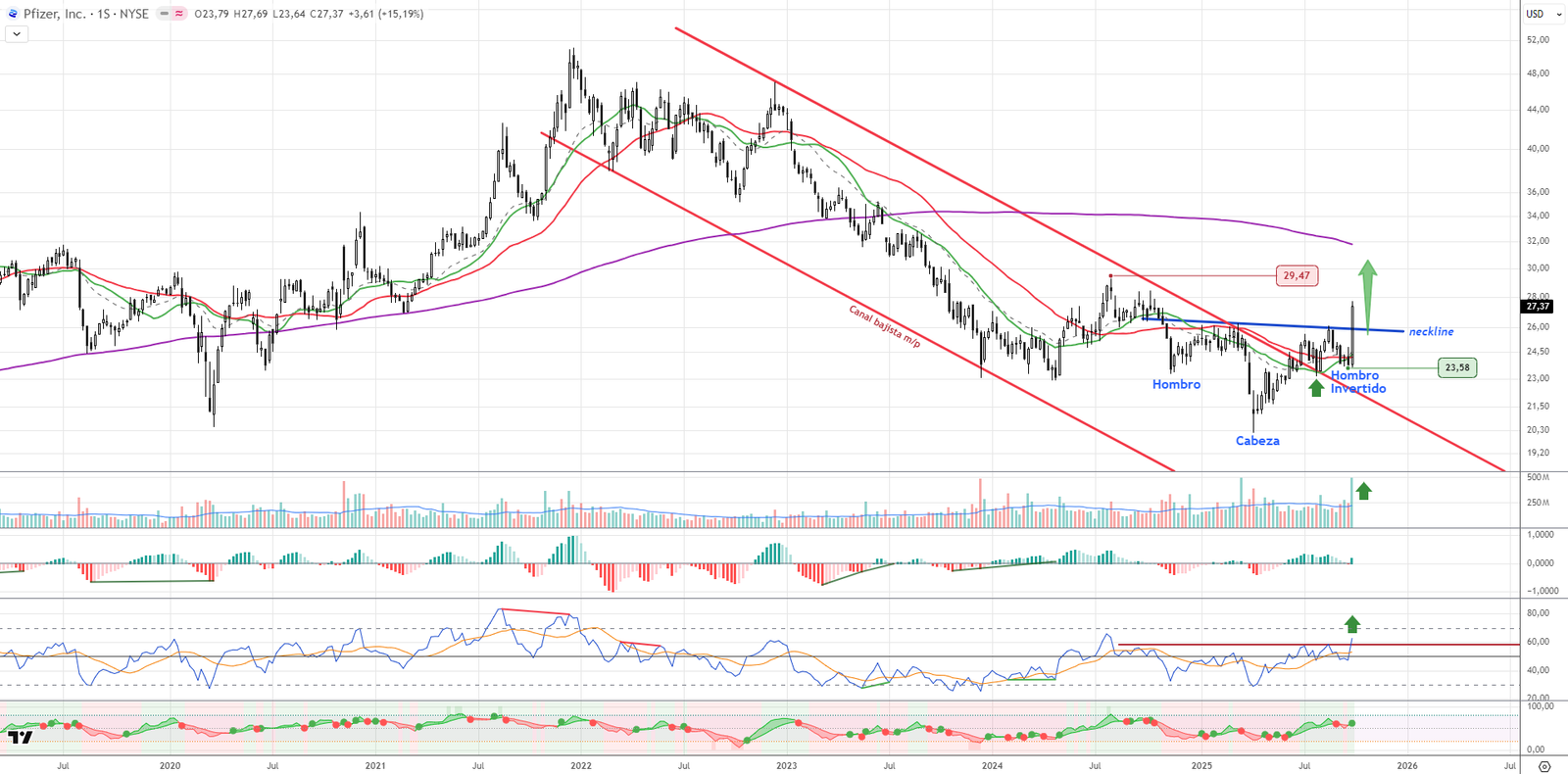This screenshot has height=774, width=1568.
Task: Select the green arrow in the RSI pane
Action: pos(1352,624)
